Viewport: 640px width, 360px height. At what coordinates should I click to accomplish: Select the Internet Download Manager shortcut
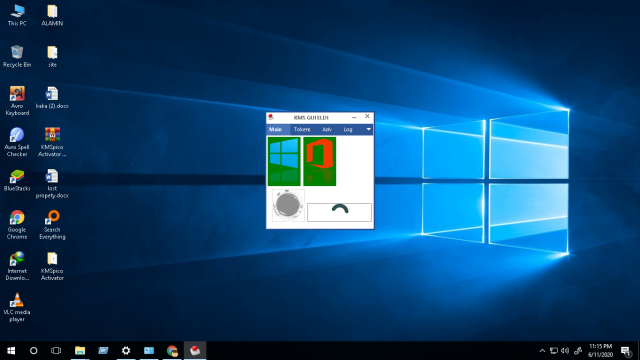pyautogui.click(x=17, y=266)
